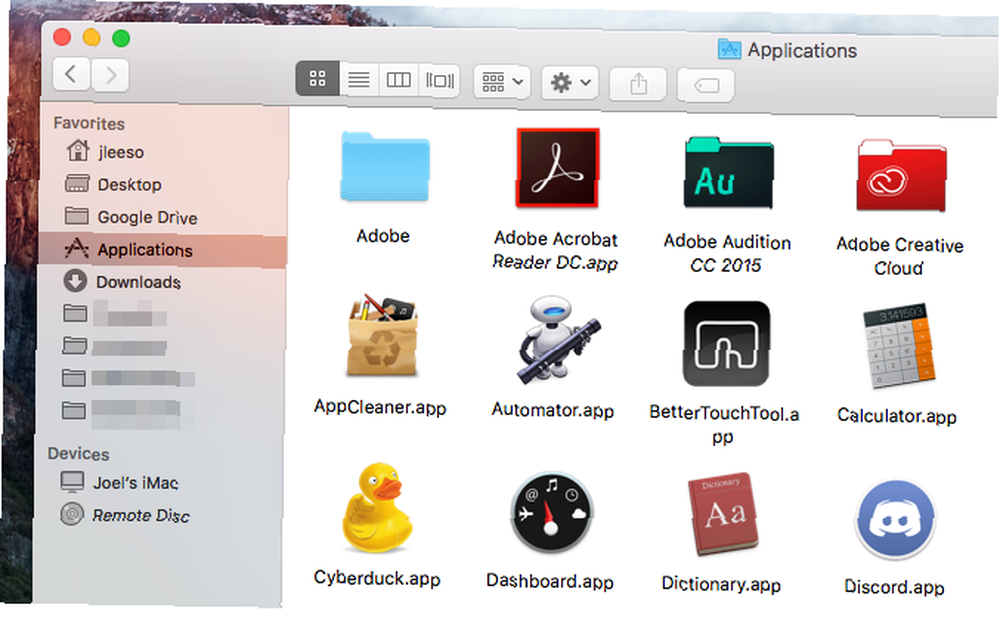1000x623 pixels.
Task: Switch to Cover Flow view
Action: click(439, 80)
